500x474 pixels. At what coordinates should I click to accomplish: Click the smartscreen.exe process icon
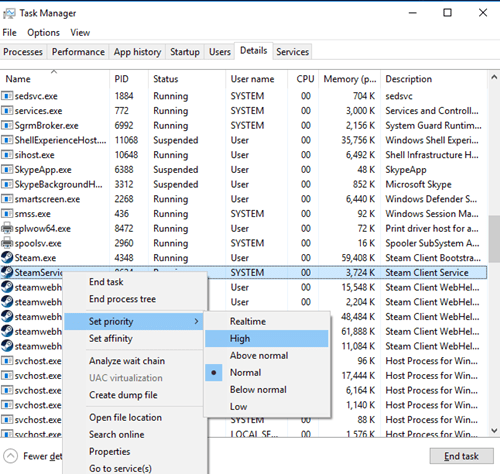pyautogui.click(x=7, y=199)
